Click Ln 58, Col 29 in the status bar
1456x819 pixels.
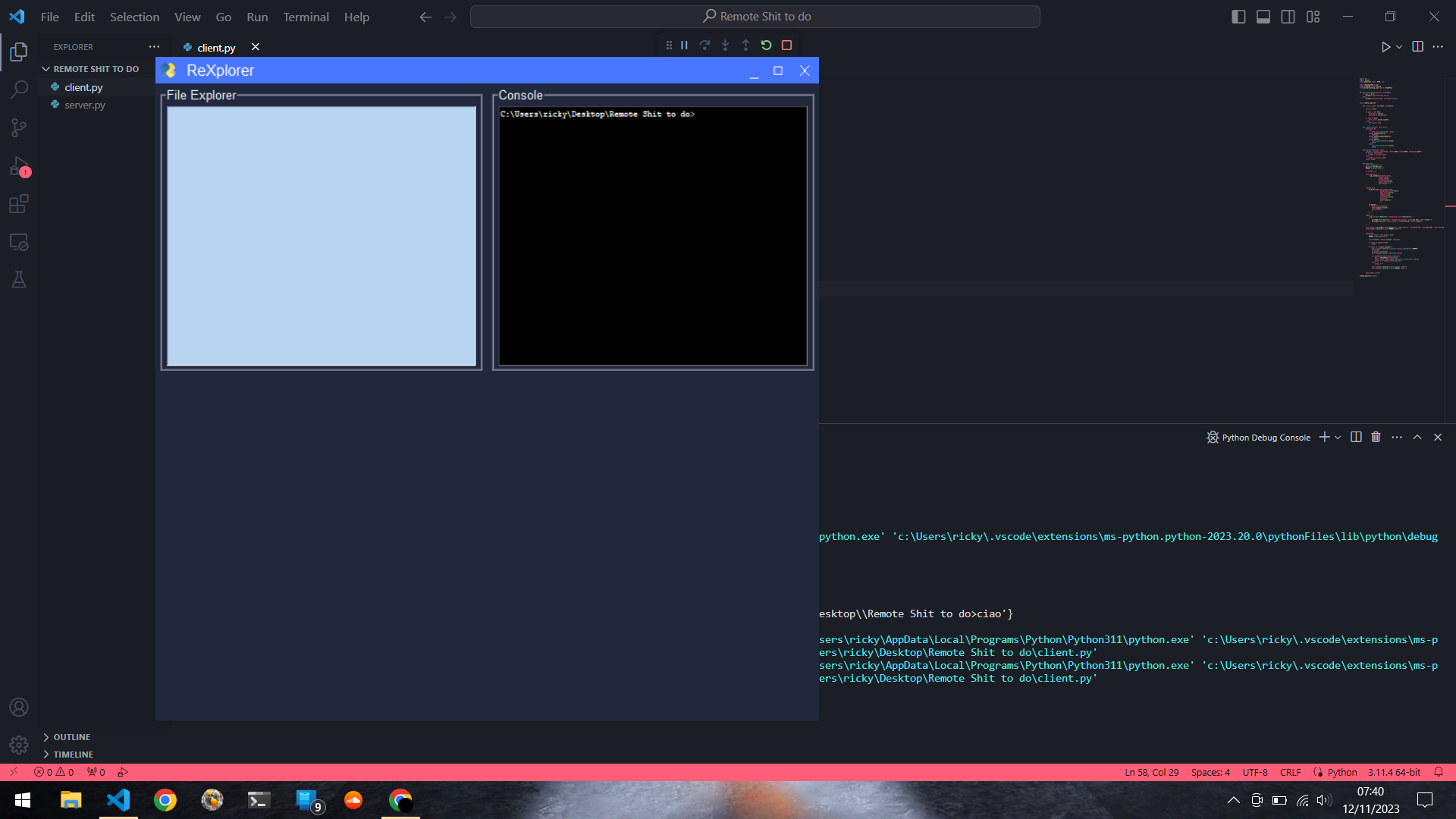1151,772
